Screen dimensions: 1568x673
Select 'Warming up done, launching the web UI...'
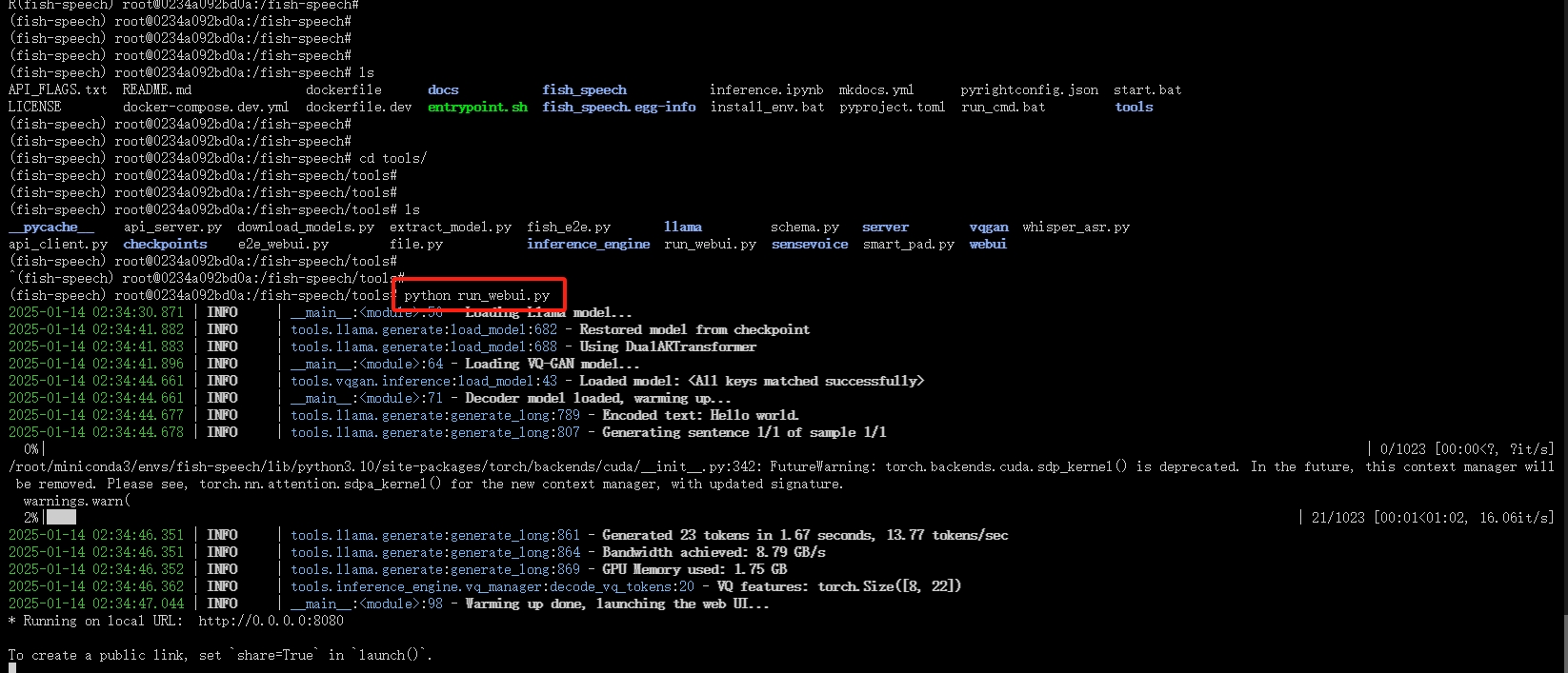point(617,604)
